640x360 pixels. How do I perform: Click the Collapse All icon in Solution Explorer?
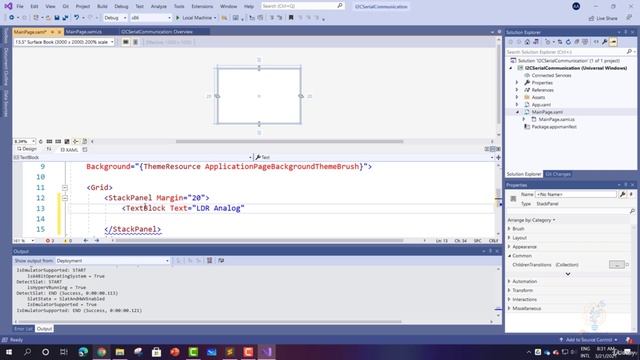(x=577, y=42)
